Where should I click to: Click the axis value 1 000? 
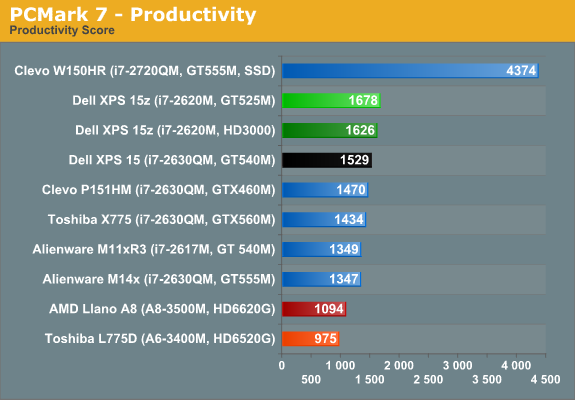[x=340, y=366]
